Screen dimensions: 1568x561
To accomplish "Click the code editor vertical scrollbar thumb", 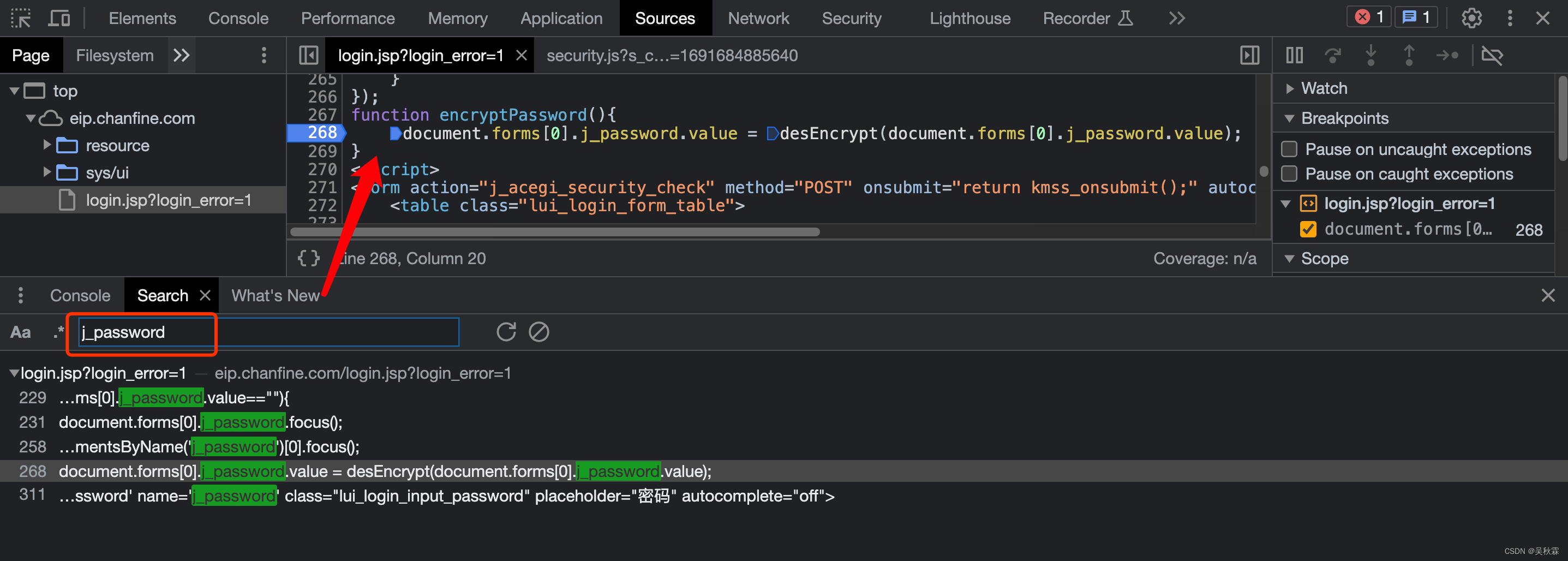I will pyautogui.click(x=1264, y=172).
